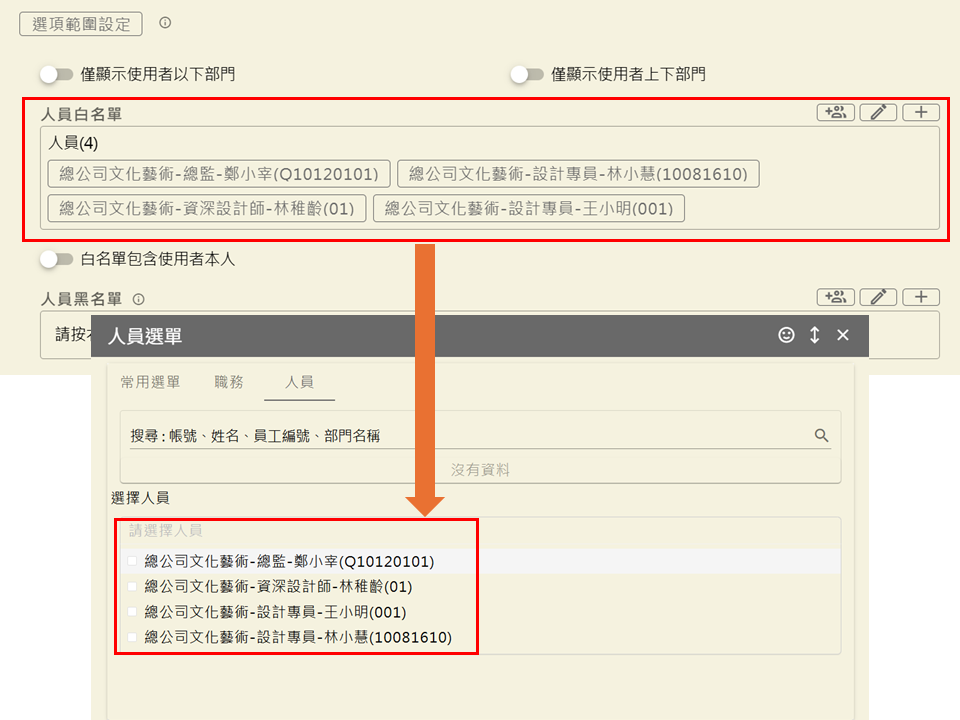
Task: Click plus icon for 人員黑名單
Action: (921, 298)
